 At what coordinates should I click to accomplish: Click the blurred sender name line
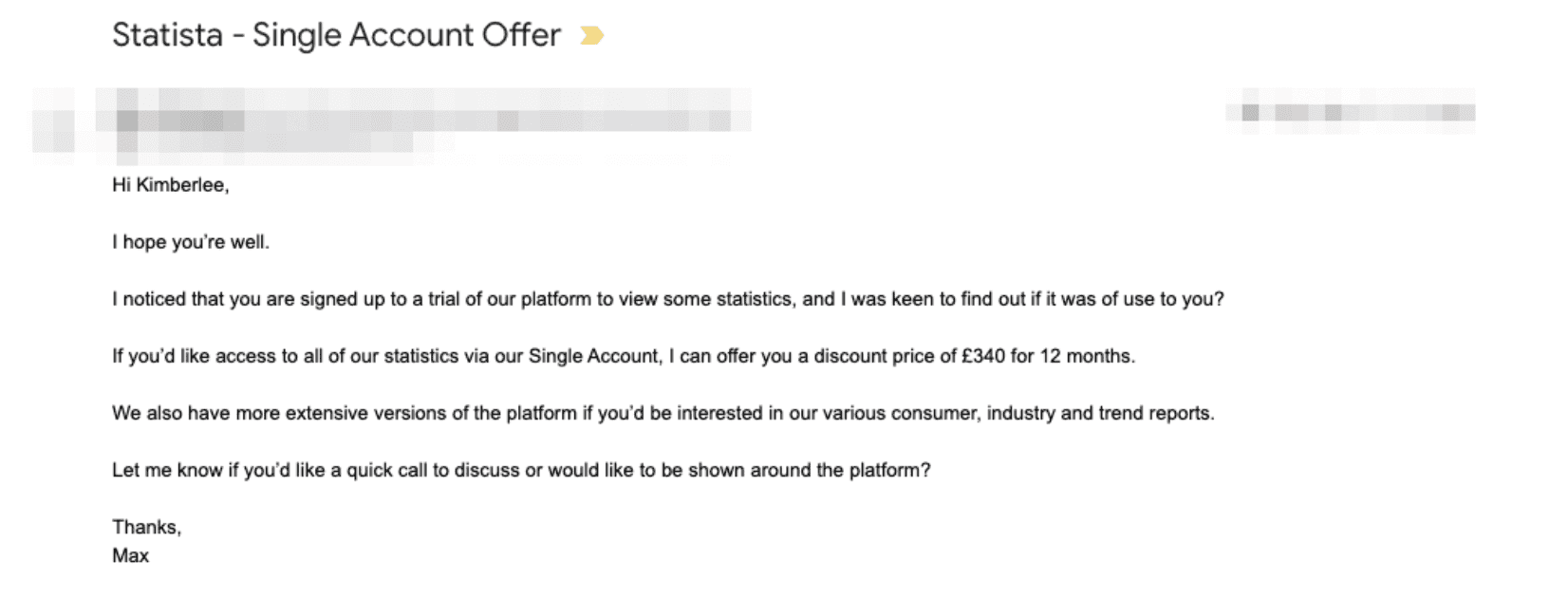422,109
